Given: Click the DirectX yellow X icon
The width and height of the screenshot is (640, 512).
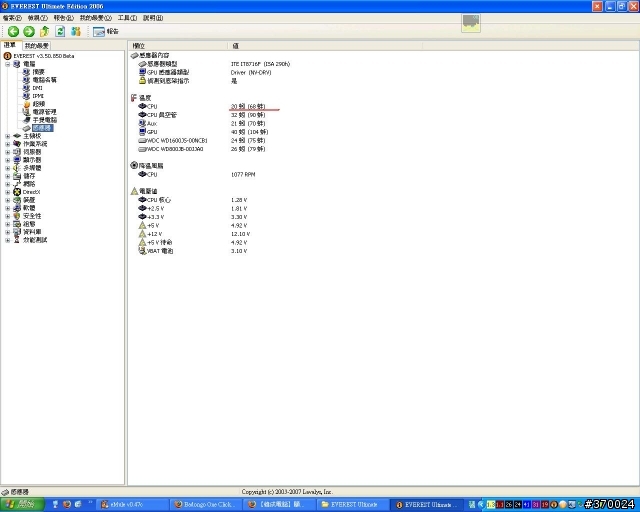Looking at the screenshot, I should click(17, 192).
